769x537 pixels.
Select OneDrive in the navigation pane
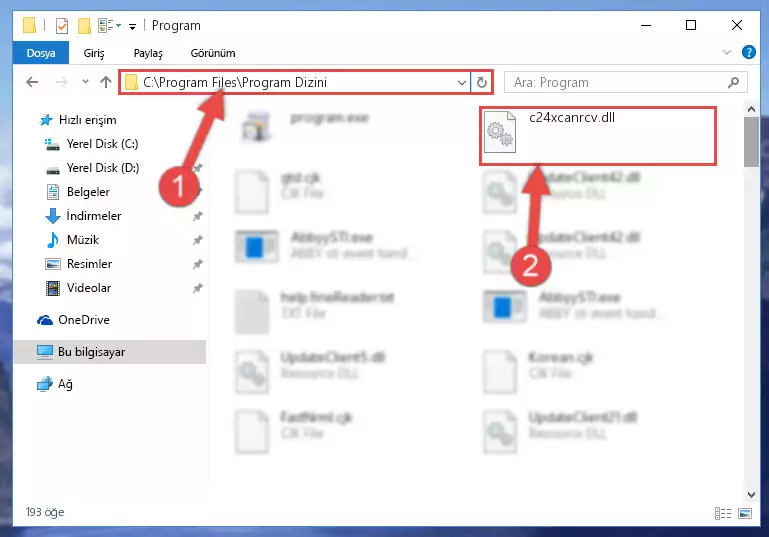click(83, 320)
